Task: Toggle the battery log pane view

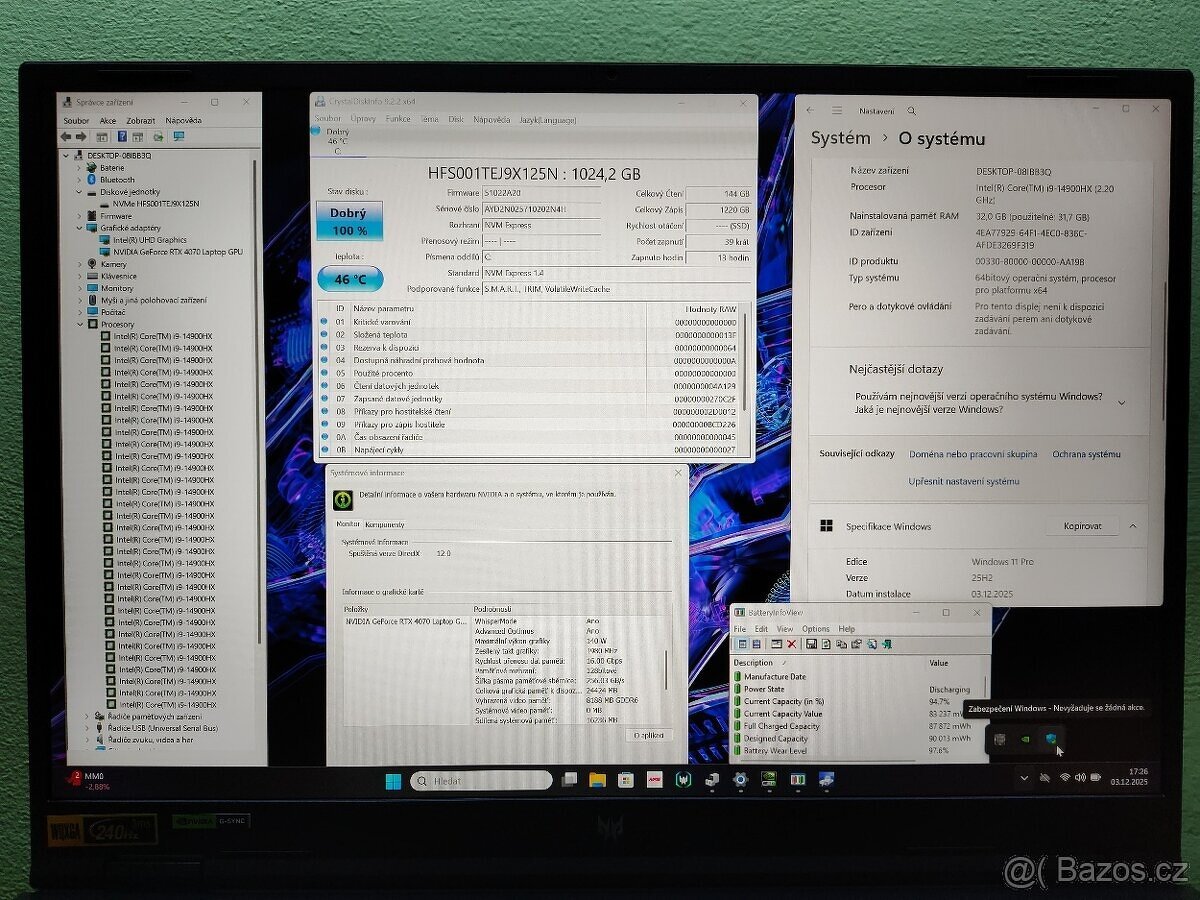Action: coord(756,644)
